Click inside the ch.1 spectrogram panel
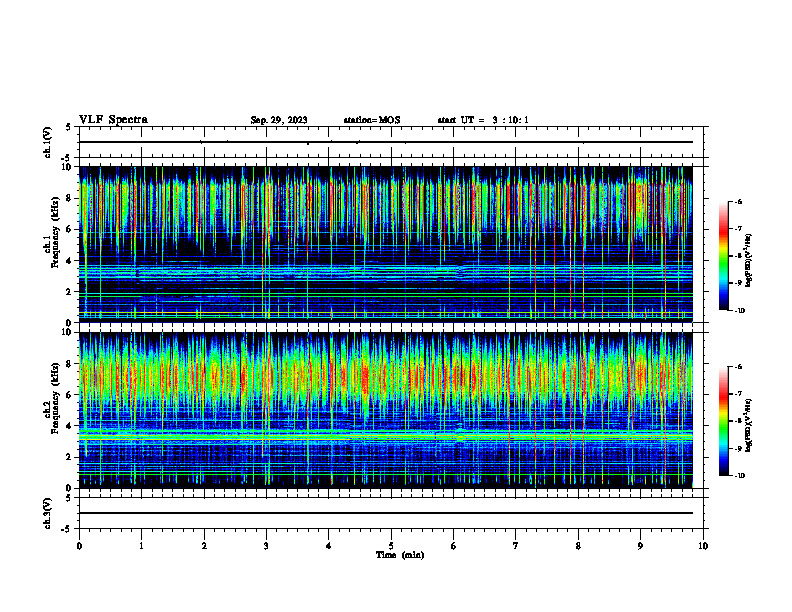The height and width of the screenshot is (612, 792). (386, 244)
